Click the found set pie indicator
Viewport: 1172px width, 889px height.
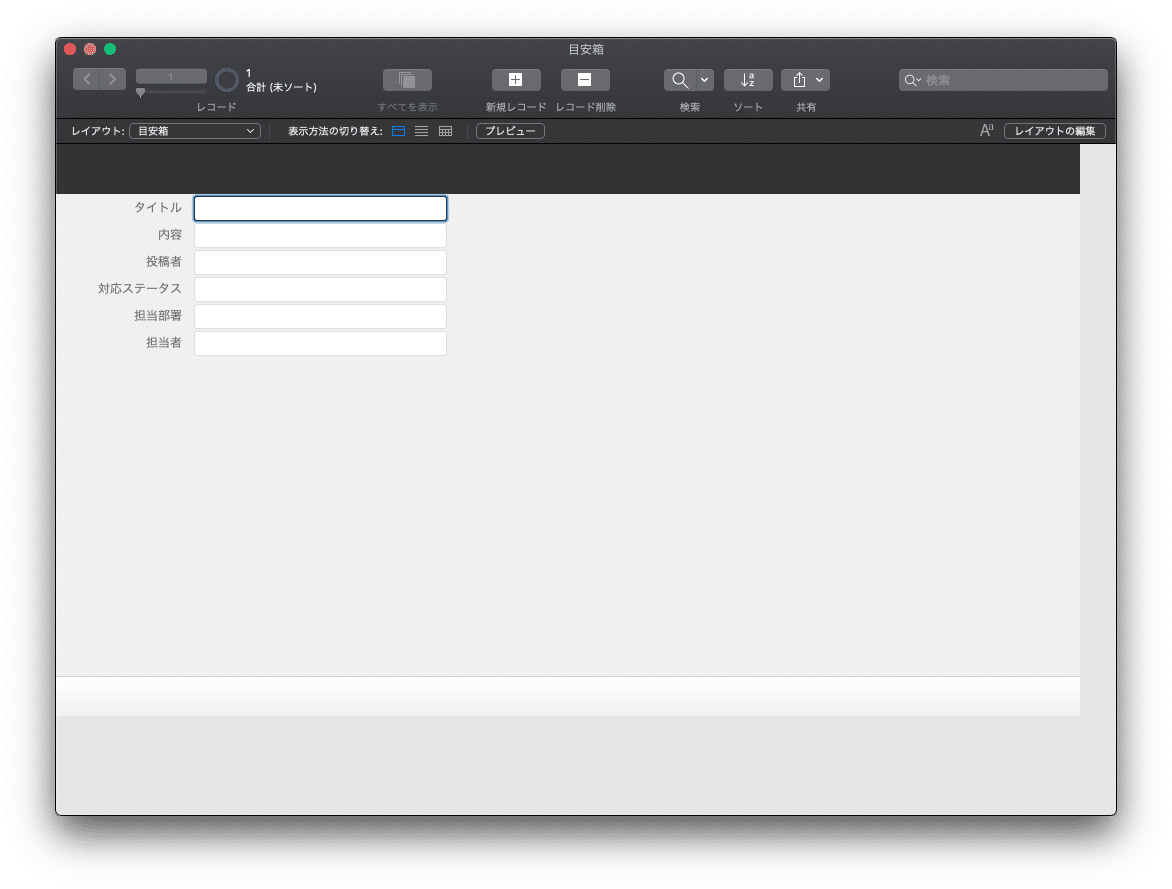226,80
